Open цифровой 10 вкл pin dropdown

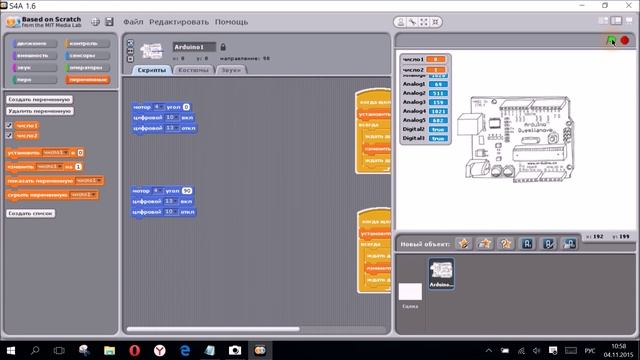click(171, 118)
